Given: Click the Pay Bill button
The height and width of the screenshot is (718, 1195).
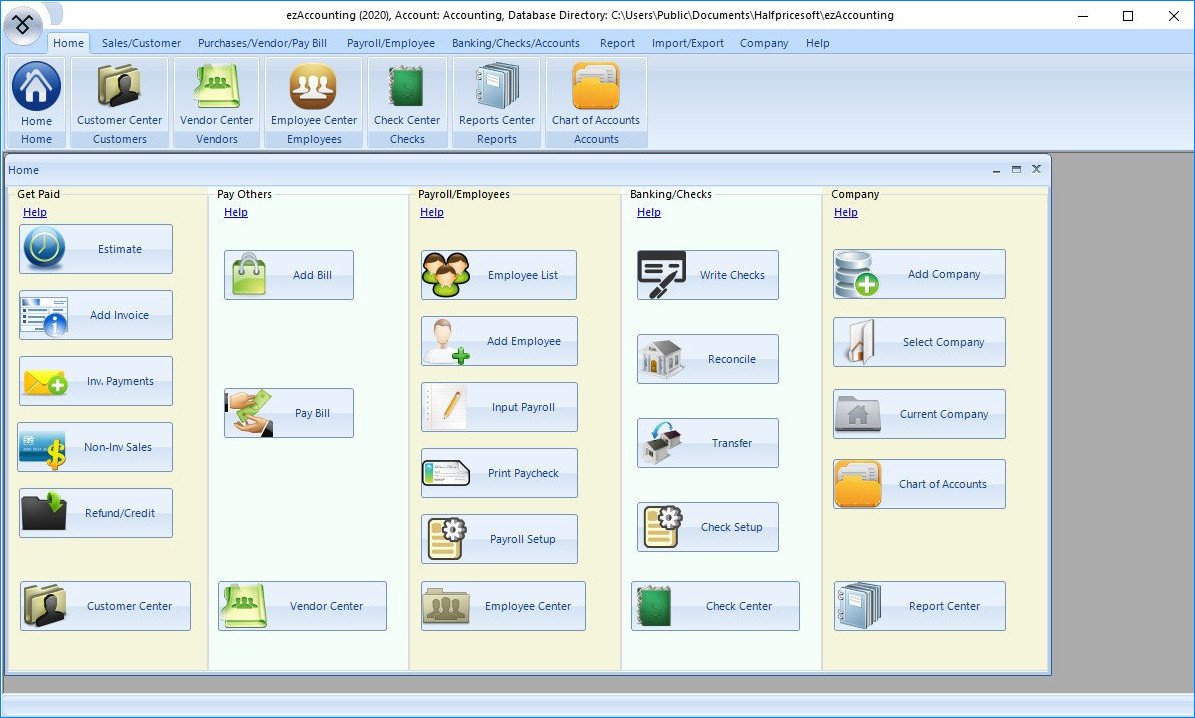Looking at the screenshot, I should (289, 413).
